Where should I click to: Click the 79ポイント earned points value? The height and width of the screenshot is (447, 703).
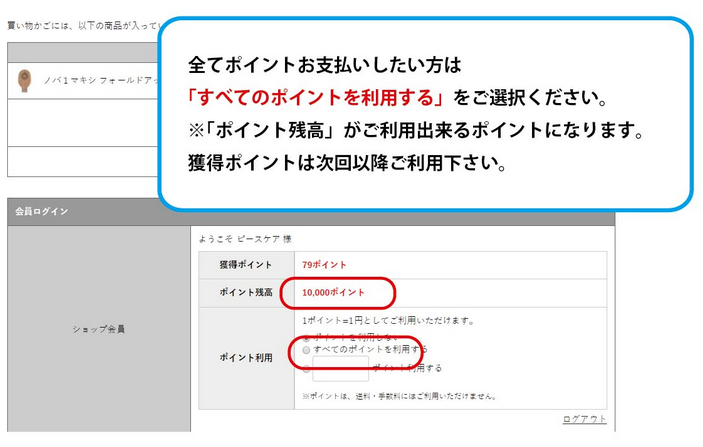click(324, 264)
